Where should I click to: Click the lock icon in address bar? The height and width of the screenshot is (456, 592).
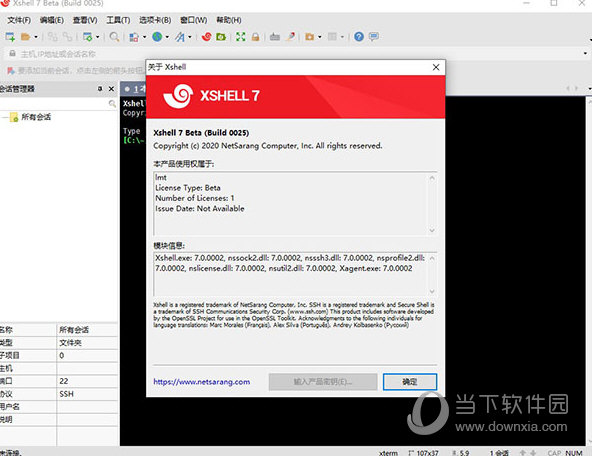(12, 54)
